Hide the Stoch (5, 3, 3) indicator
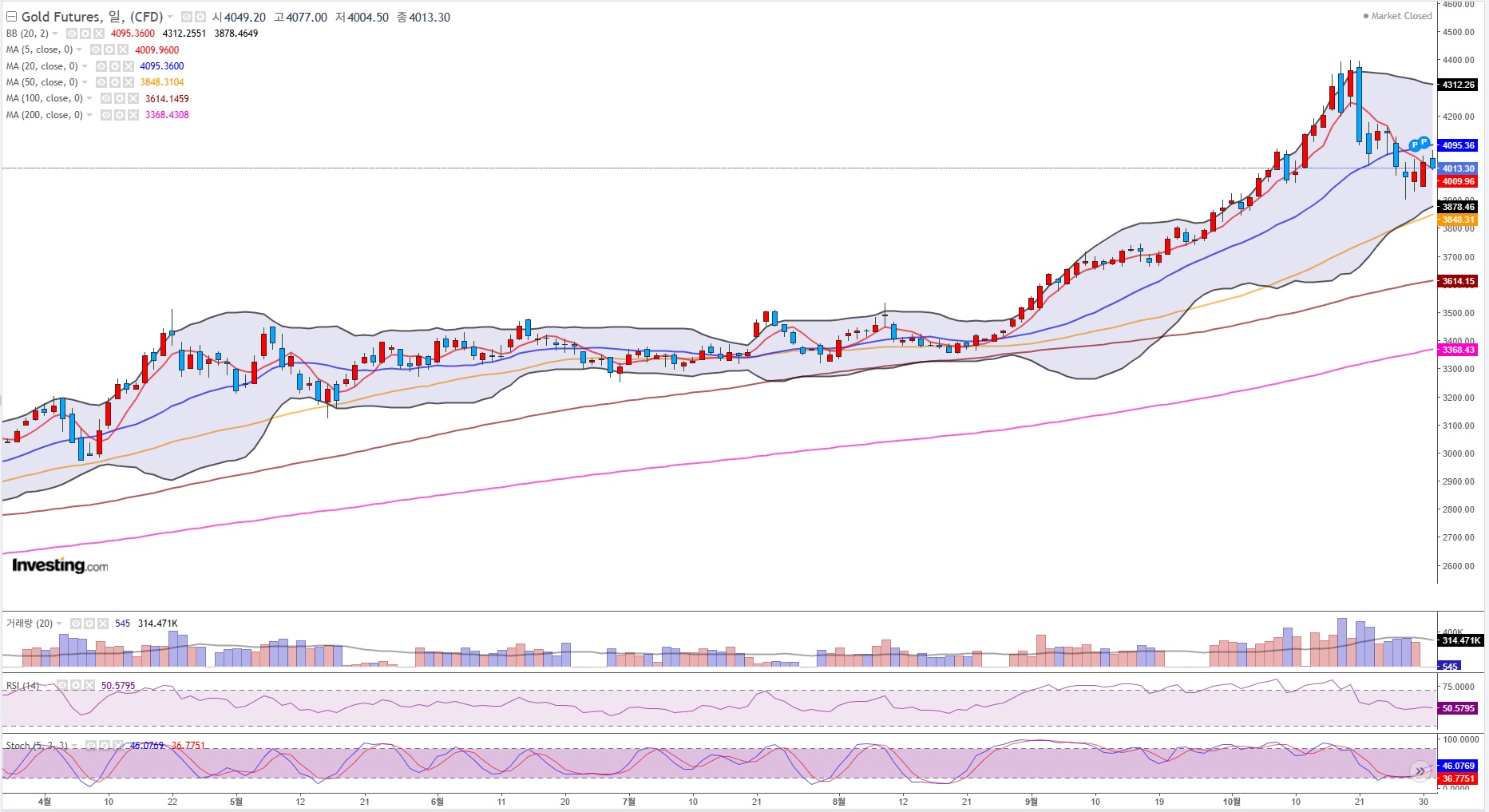Image resolution: width=1489 pixels, height=812 pixels. [x=91, y=746]
